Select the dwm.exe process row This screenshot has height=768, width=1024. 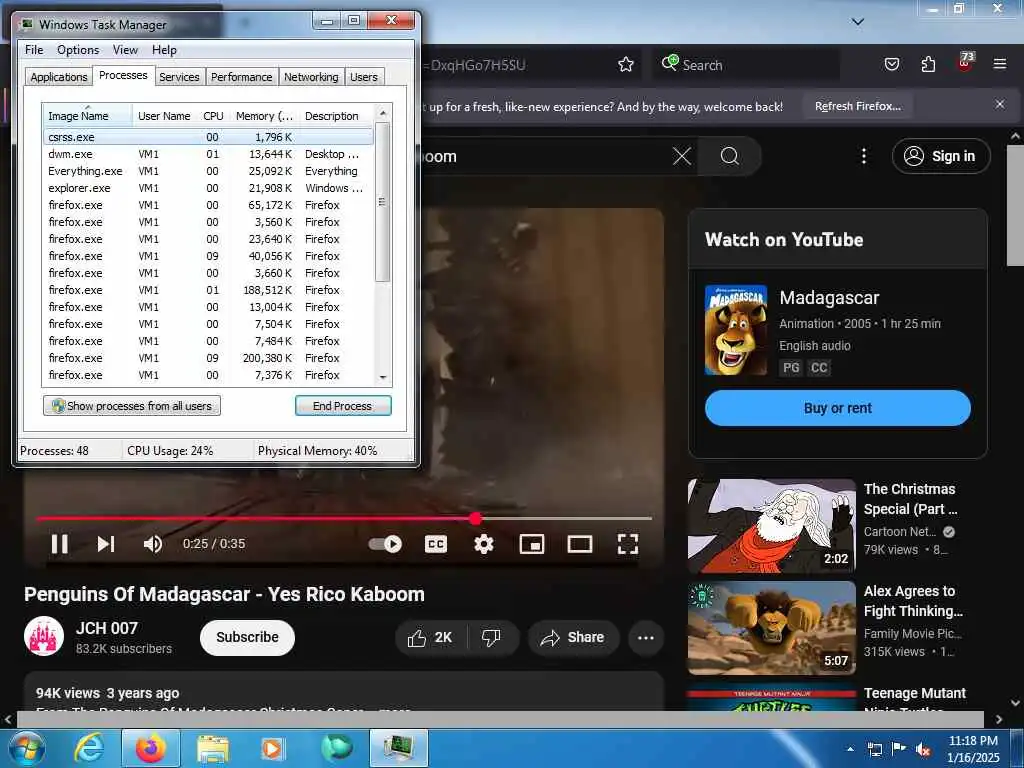coord(208,154)
